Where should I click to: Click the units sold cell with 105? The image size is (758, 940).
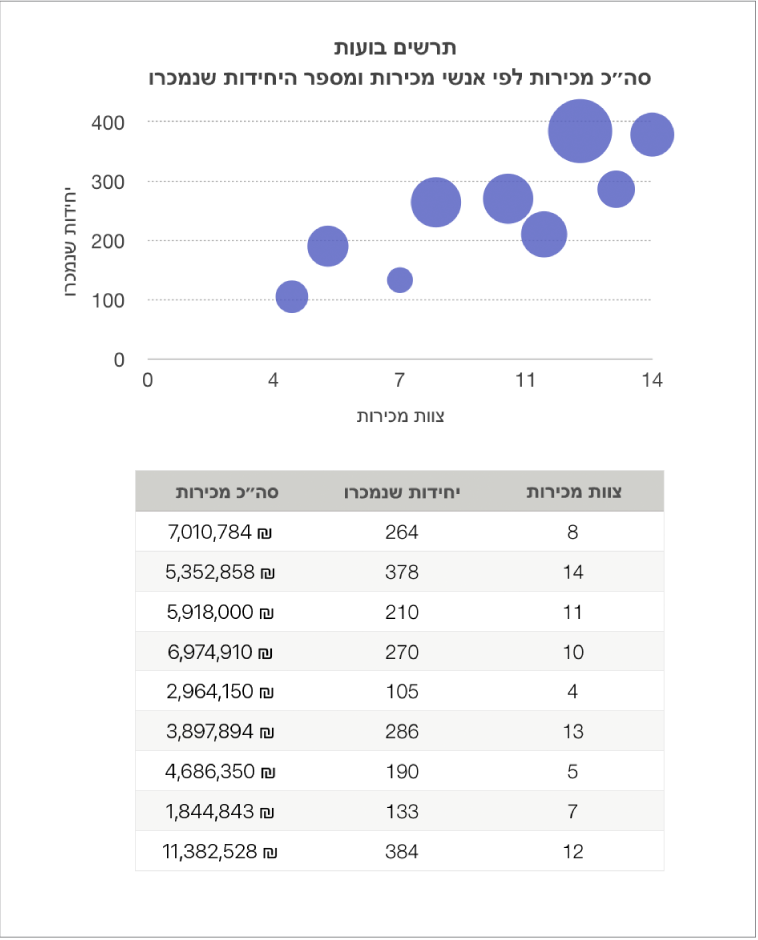click(x=401, y=692)
